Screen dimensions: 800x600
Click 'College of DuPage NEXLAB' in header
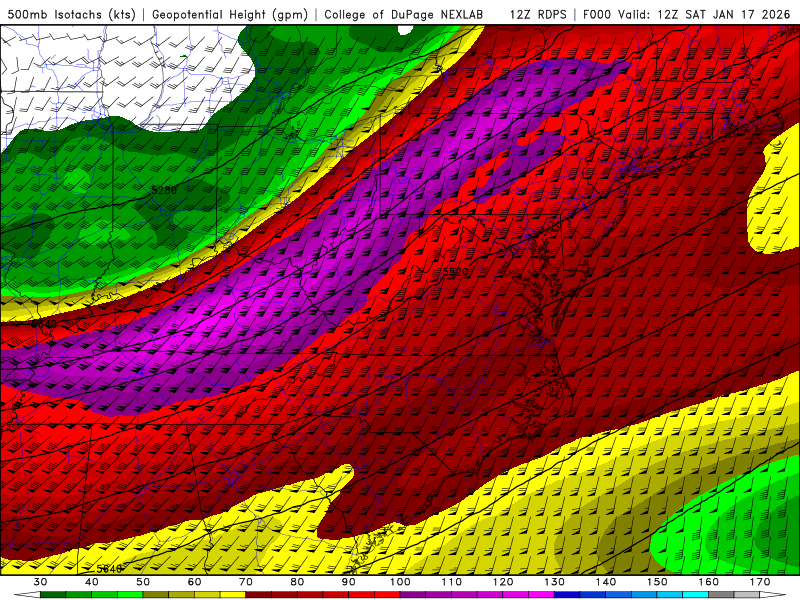[x=403, y=14]
